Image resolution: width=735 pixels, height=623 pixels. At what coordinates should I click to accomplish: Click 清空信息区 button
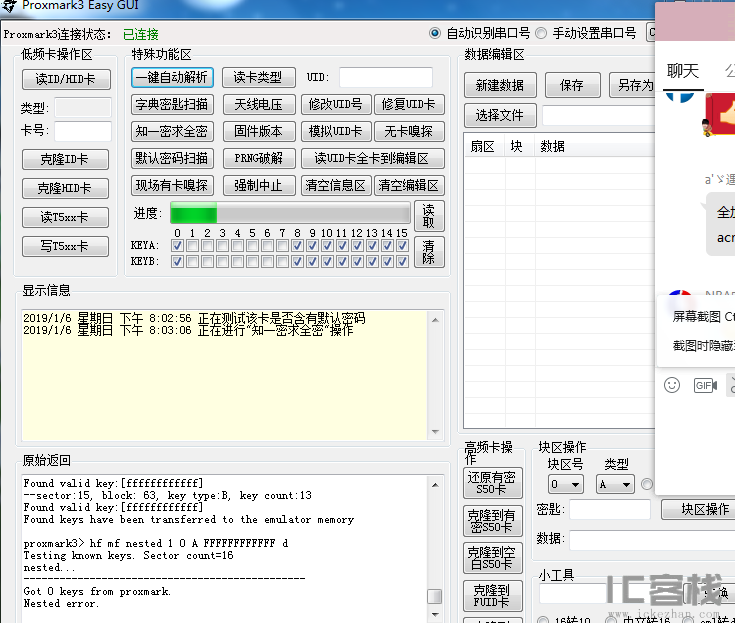[336, 186]
